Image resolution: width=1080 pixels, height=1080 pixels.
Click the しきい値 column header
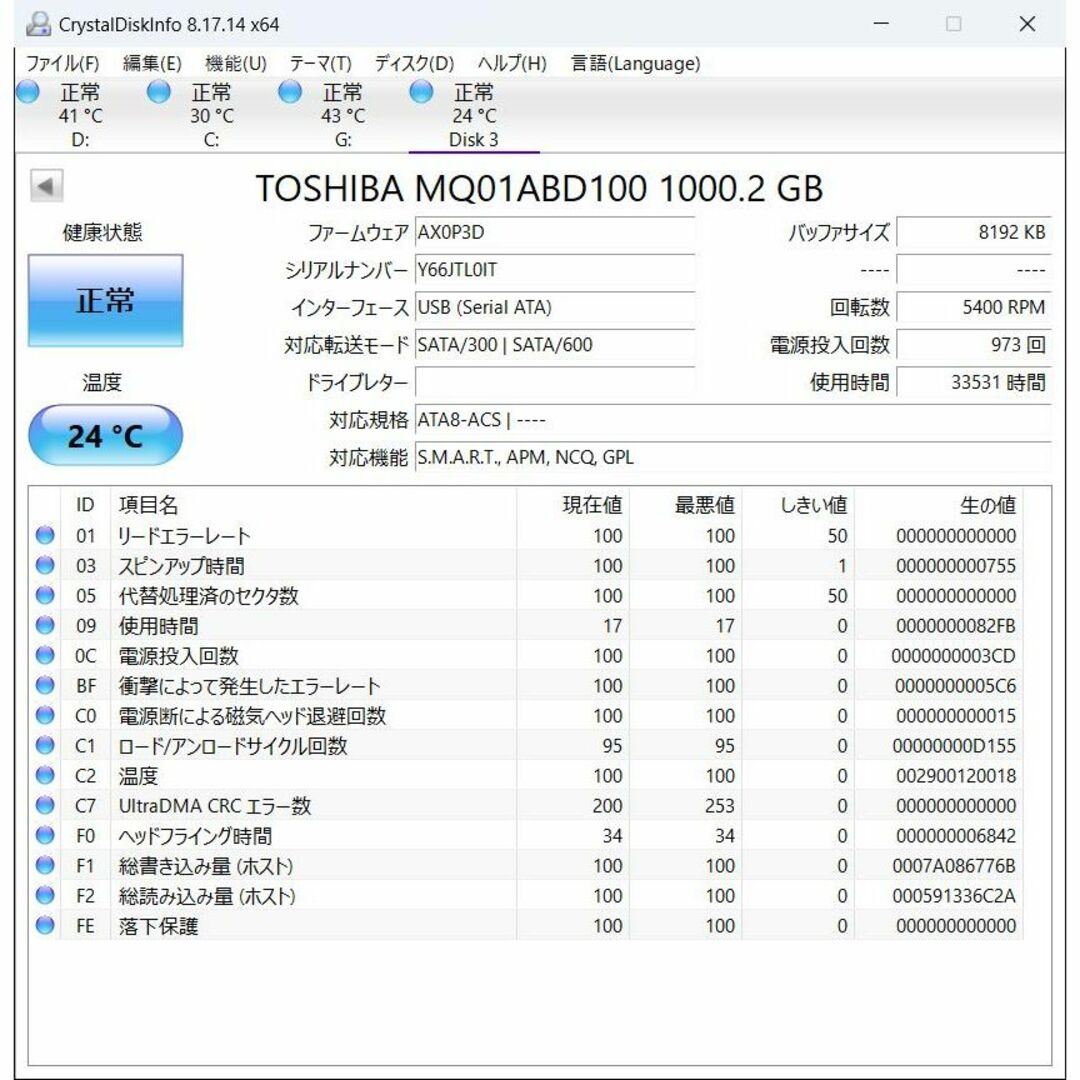click(x=798, y=505)
